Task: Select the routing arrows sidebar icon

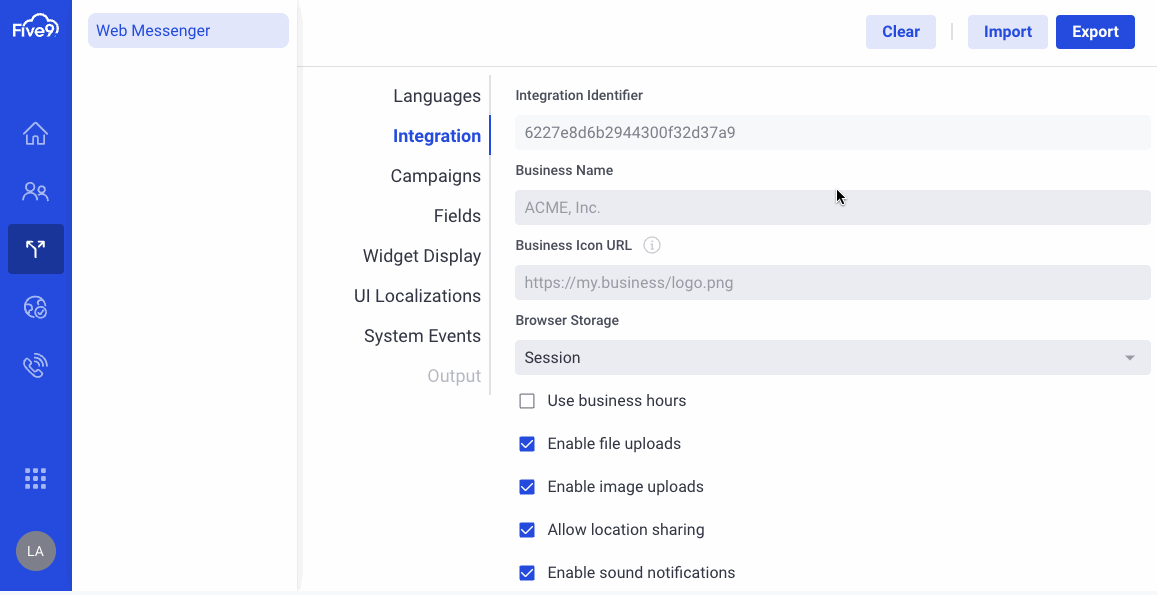Action: pos(35,249)
